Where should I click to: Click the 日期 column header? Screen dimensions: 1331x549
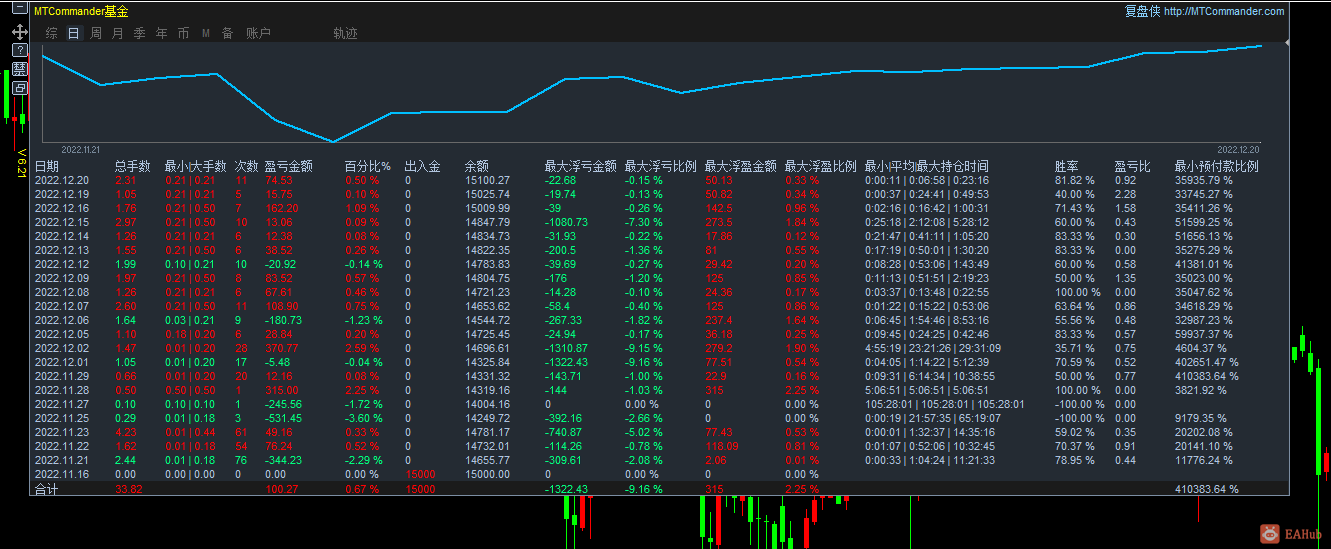[x=47, y=166]
